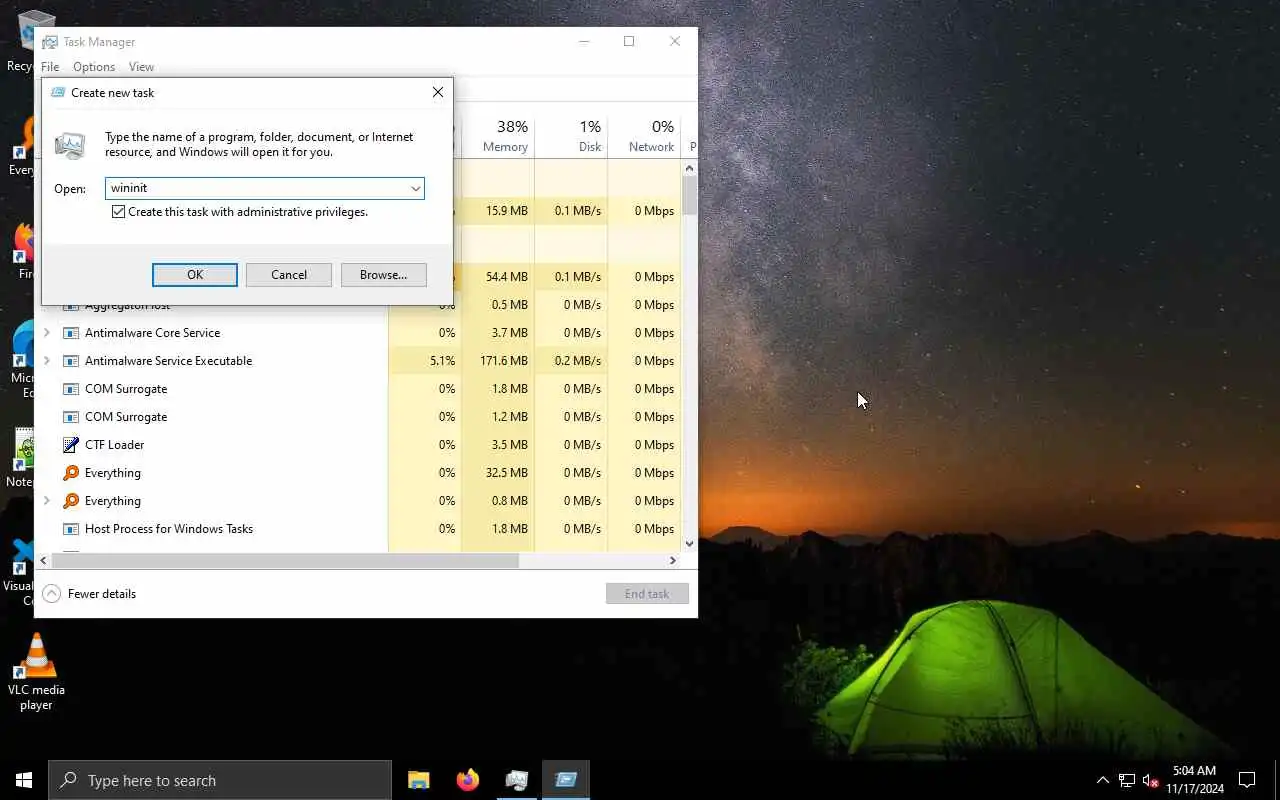The width and height of the screenshot is (1280, 800).
Task: Open the clock showing 5:04 AM
Action: [x=1194, y=780]
